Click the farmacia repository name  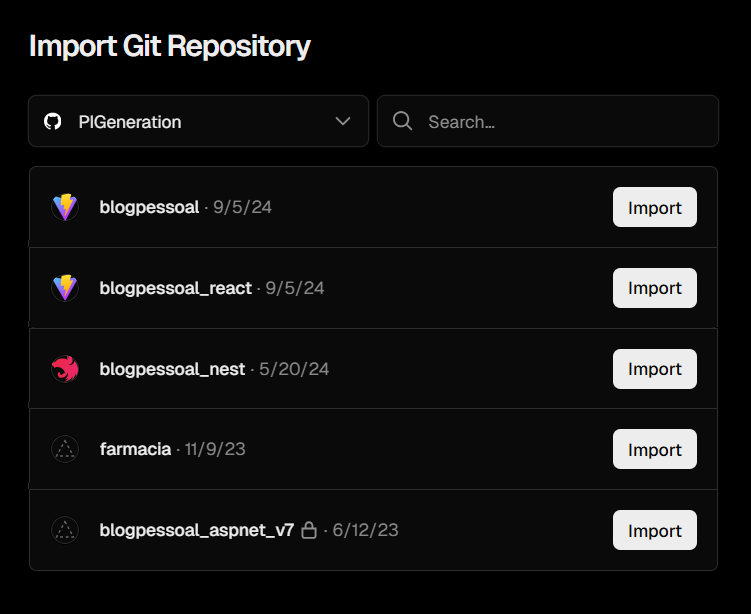pyautogui.click(x=135, y=449)
